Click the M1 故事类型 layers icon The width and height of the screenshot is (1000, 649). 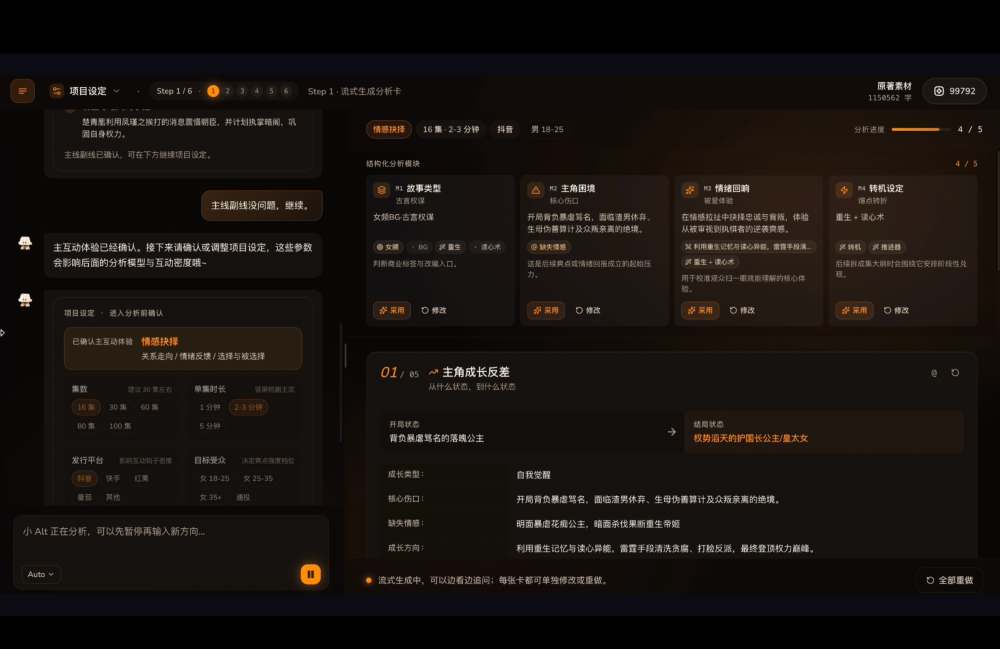381,190
